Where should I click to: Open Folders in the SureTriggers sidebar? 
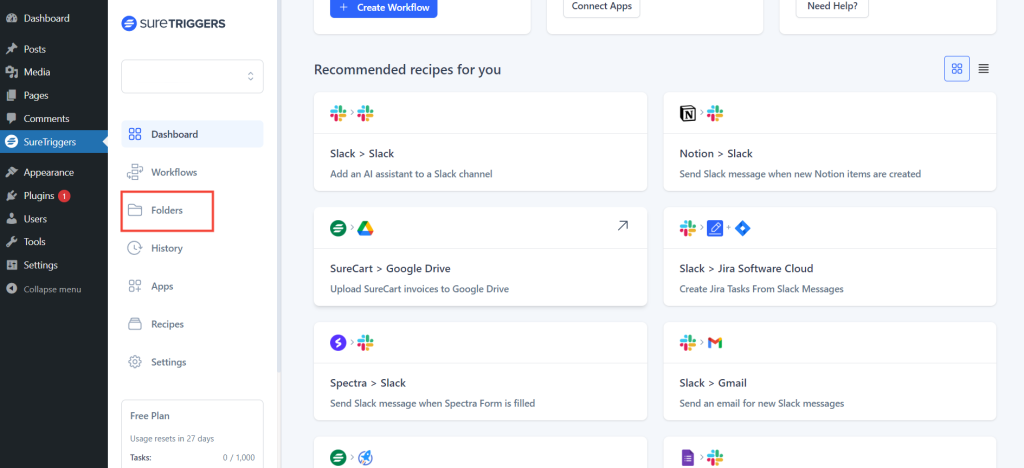click(167, 210)
